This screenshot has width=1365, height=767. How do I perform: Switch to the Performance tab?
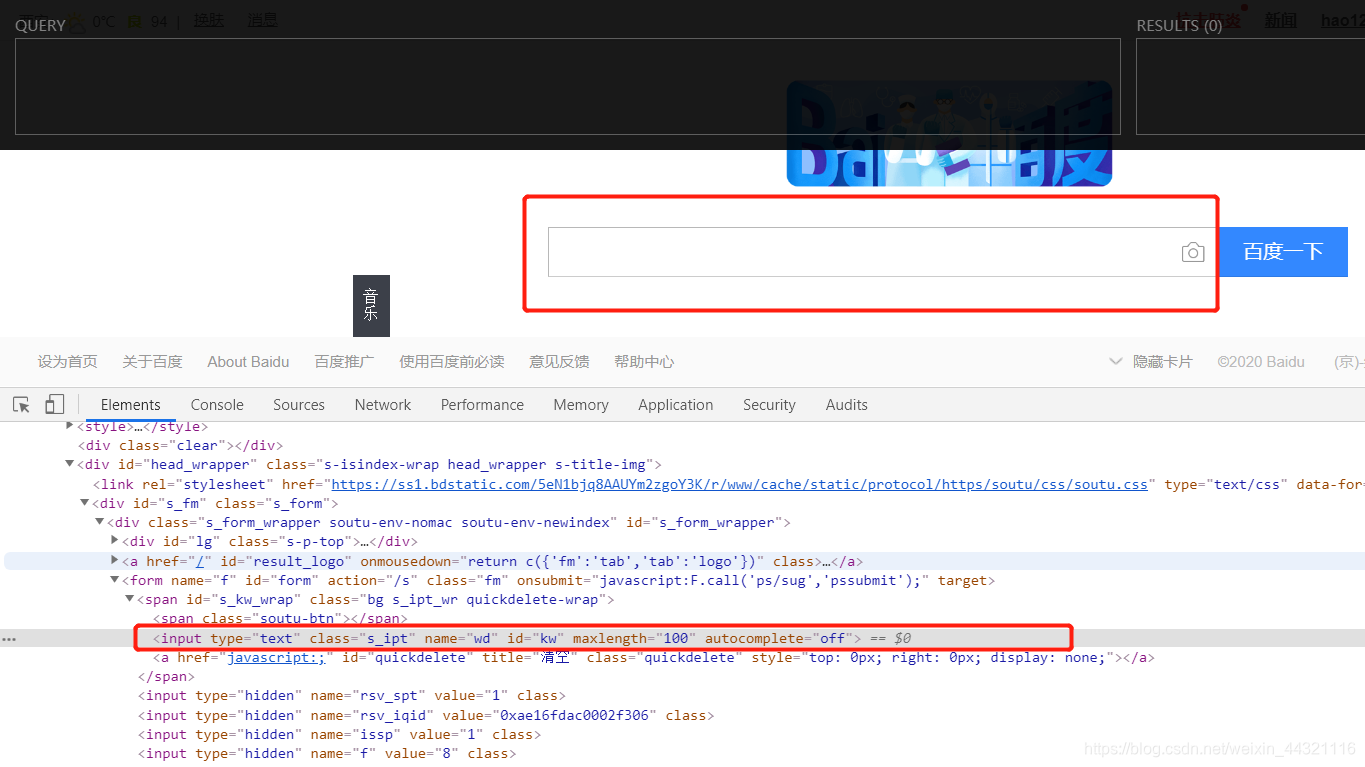pos(482,405)
